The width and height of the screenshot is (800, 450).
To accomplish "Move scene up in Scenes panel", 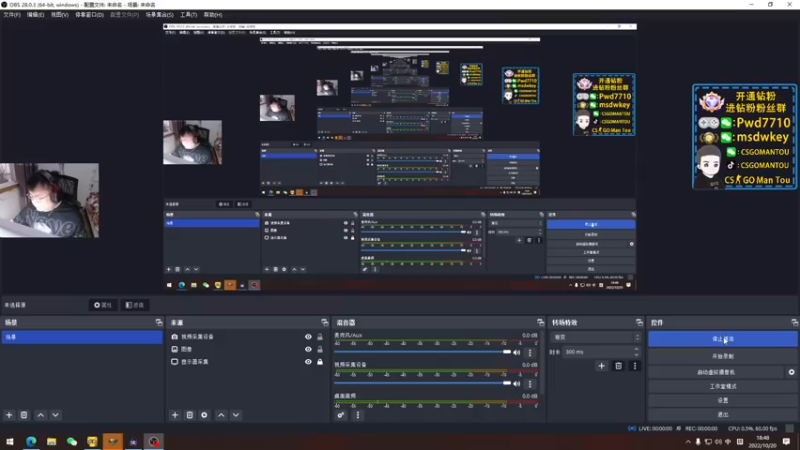I will [x=41, y=415].
